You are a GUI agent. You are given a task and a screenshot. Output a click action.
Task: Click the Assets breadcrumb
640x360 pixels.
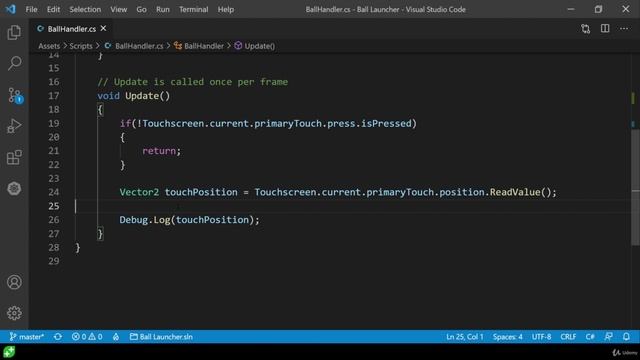pos(49,46)
